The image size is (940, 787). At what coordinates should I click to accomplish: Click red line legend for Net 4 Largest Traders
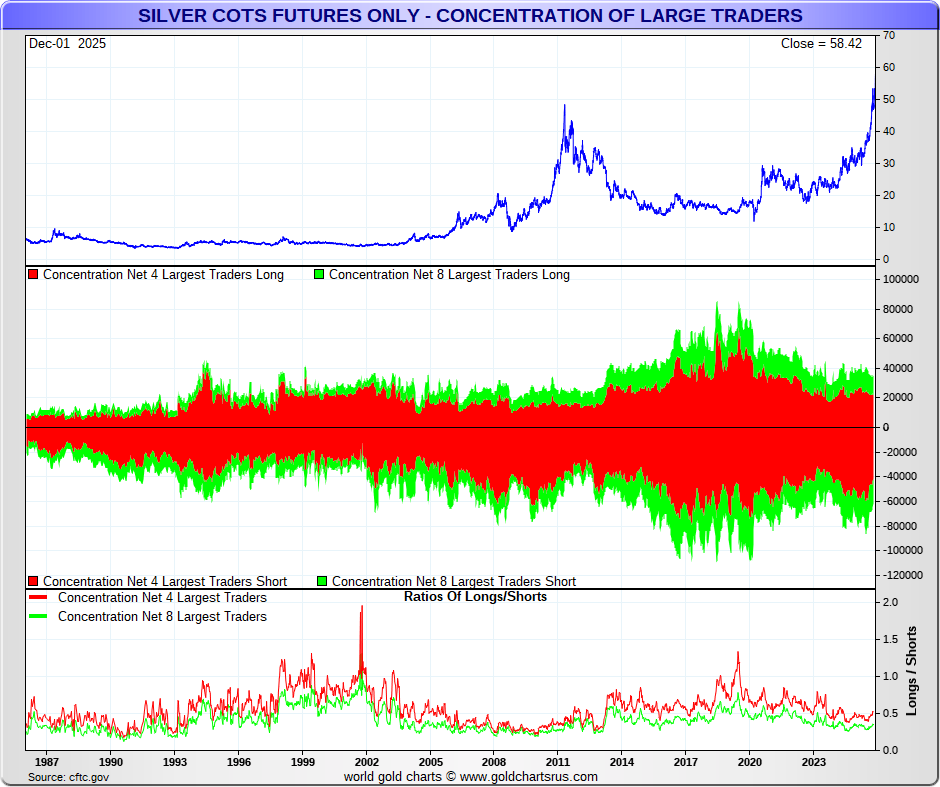pyautogui.click(x=38, y=598)
